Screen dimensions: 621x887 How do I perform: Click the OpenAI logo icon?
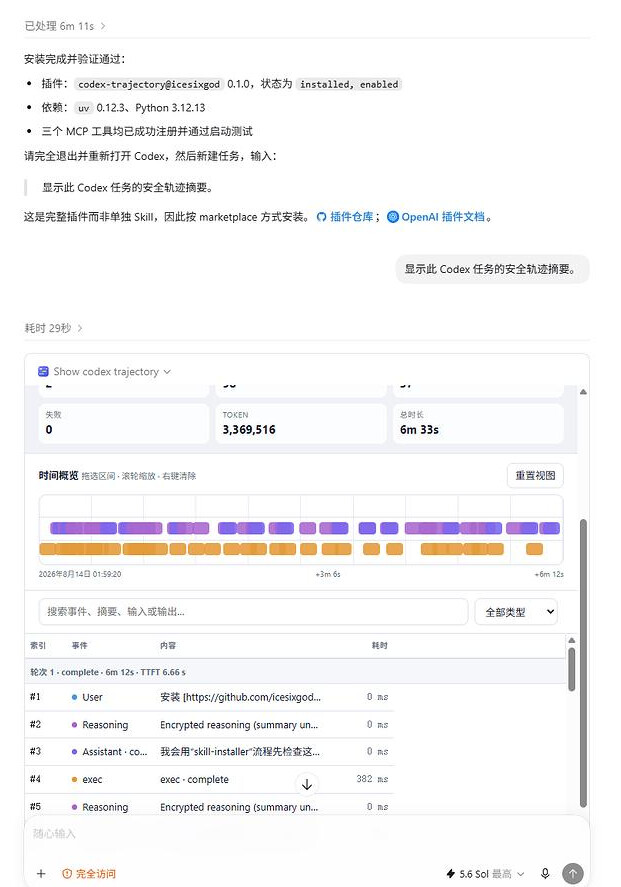point(393,217)
